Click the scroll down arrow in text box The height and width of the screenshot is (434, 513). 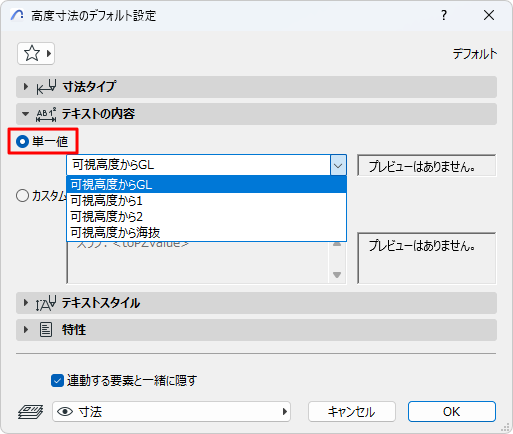coord(337,275)
